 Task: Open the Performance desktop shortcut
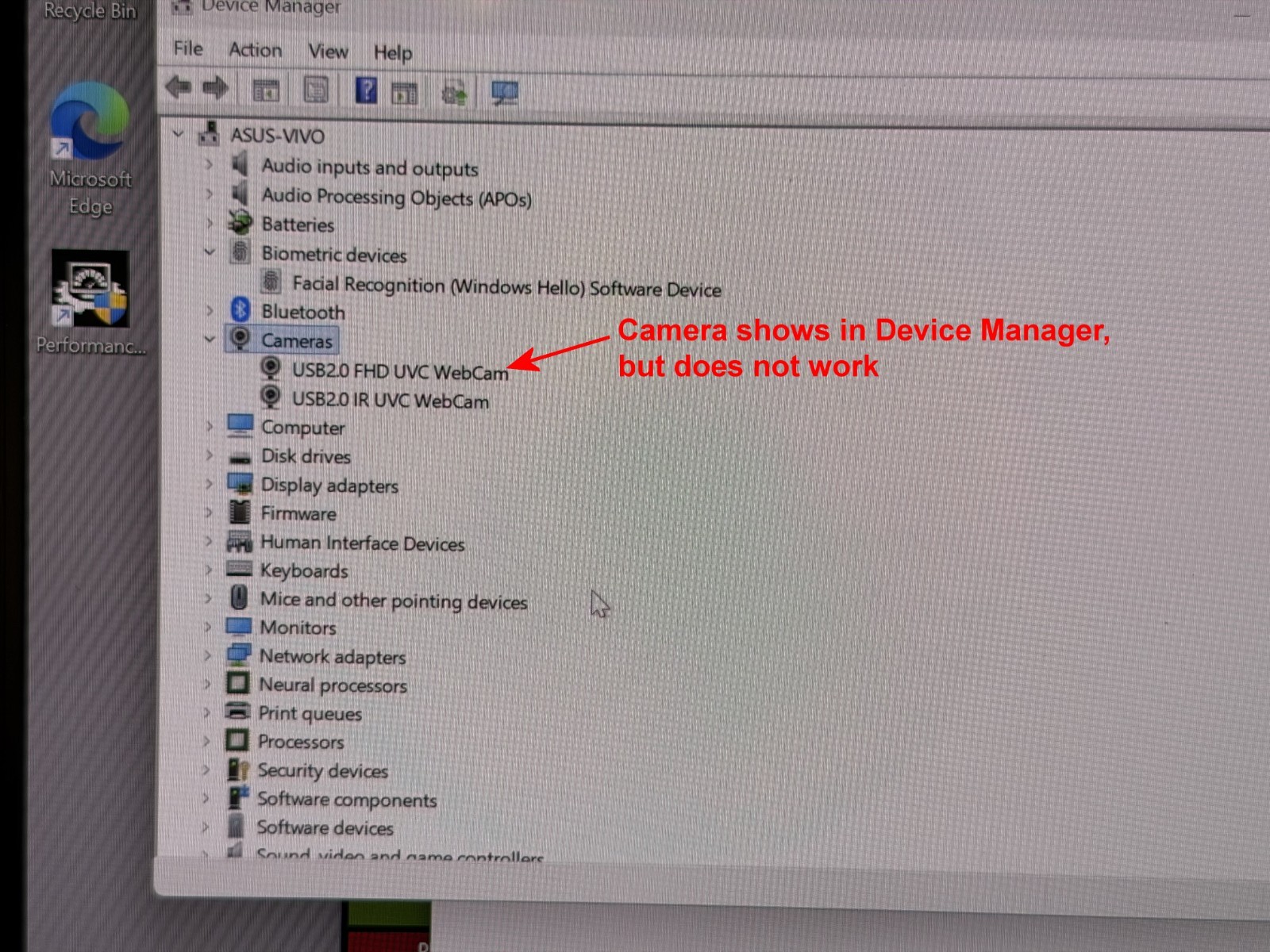point(90,303)
